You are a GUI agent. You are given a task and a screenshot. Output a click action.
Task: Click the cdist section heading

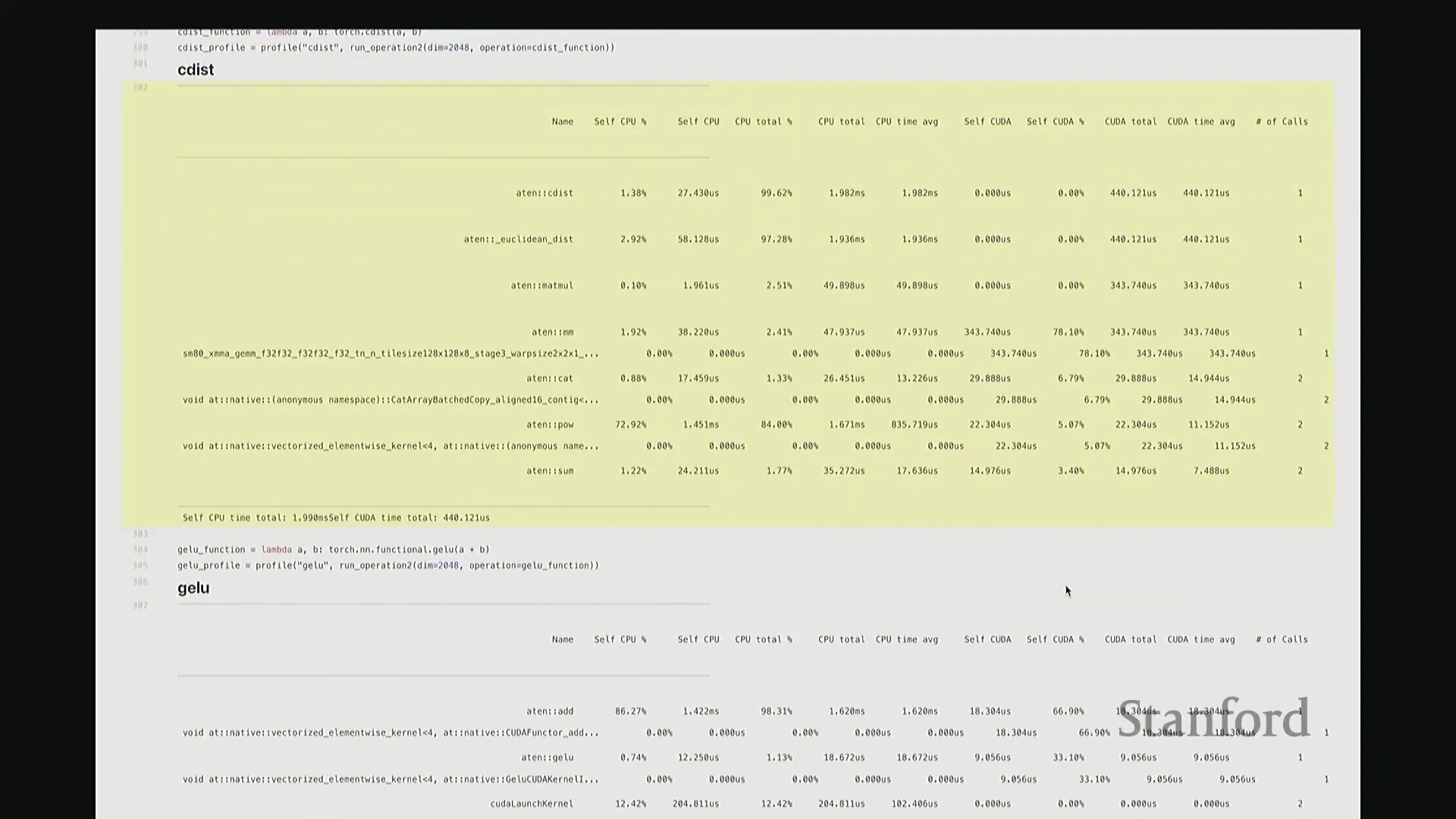196,70
